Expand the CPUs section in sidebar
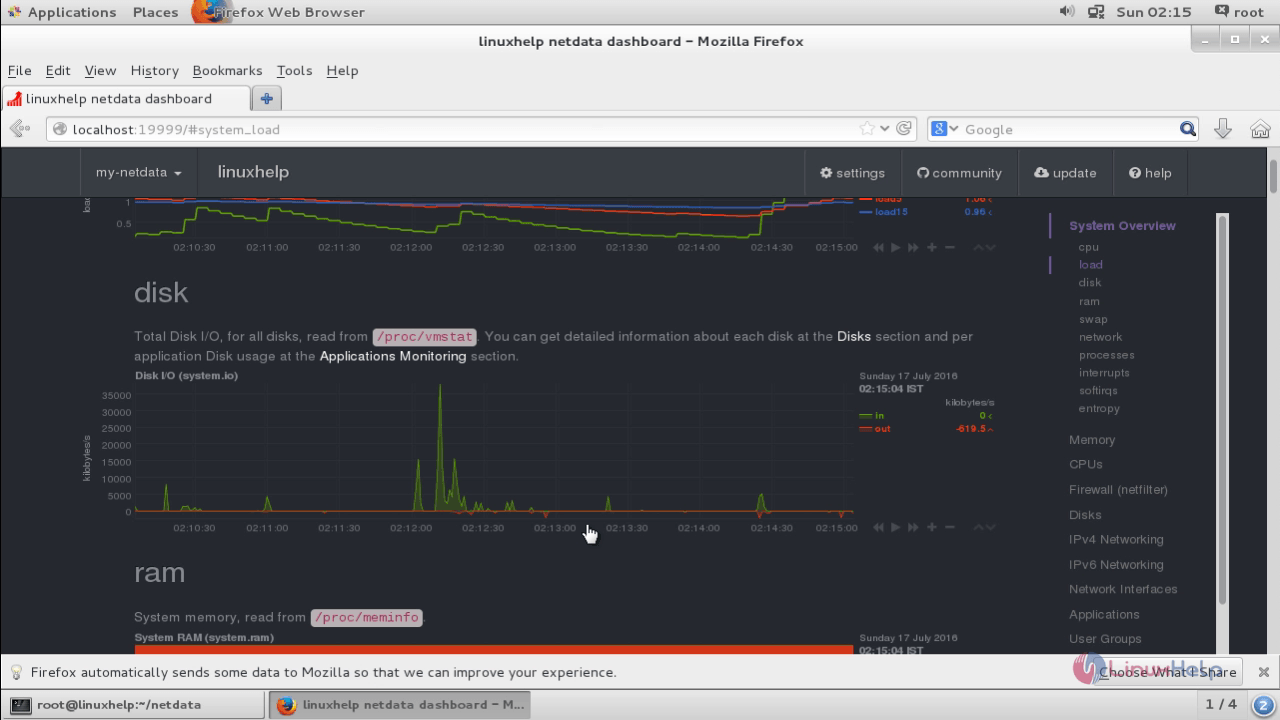The height and width of the screenshot is (720, 1280). 1086,464
